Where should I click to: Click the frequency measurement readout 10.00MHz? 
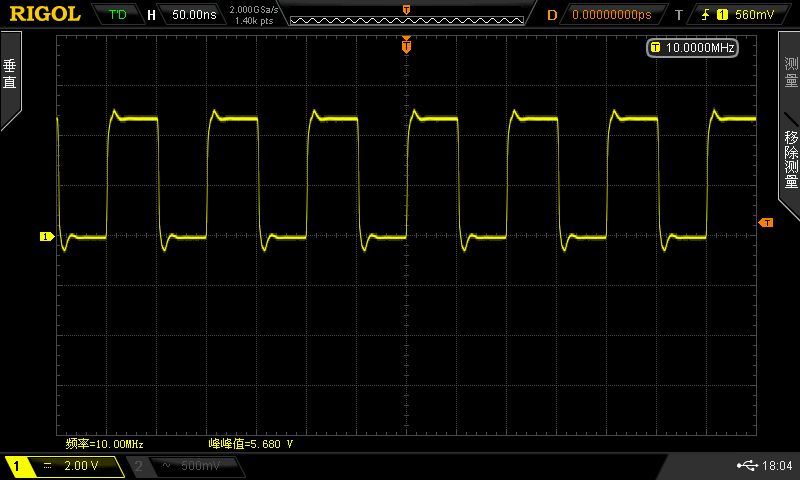coord(105,444)
